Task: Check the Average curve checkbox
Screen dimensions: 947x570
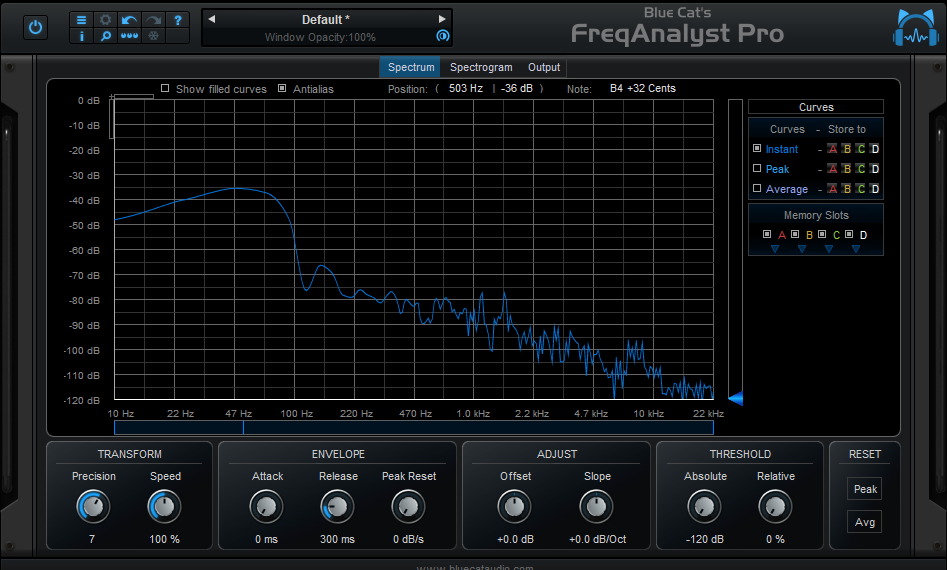Action: 757,188
